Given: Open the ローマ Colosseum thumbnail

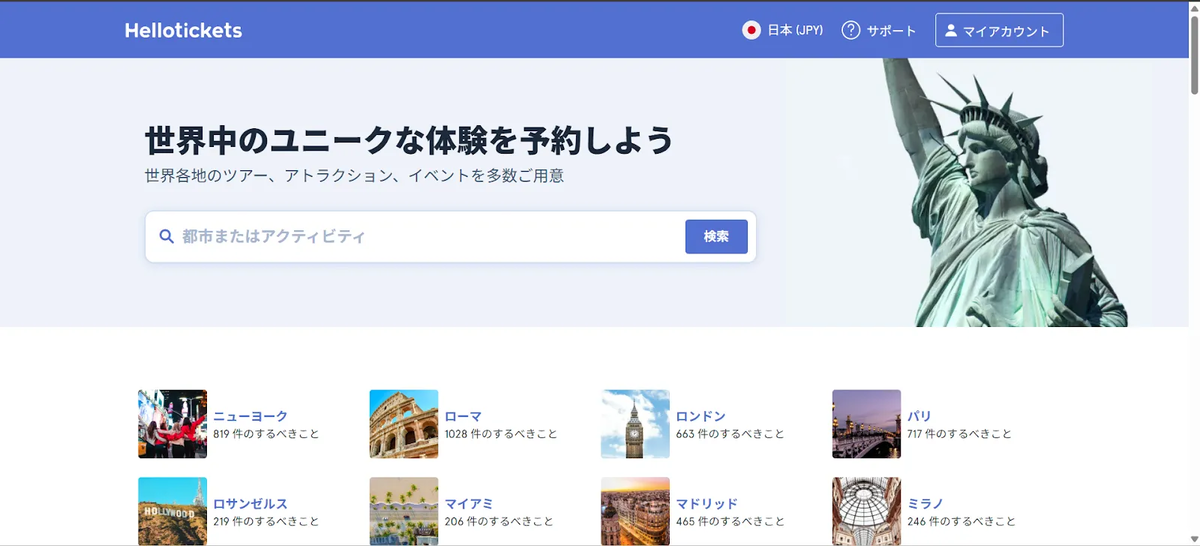Looking at the screenshot, I should pyautogui.click(x=404, y=424).
